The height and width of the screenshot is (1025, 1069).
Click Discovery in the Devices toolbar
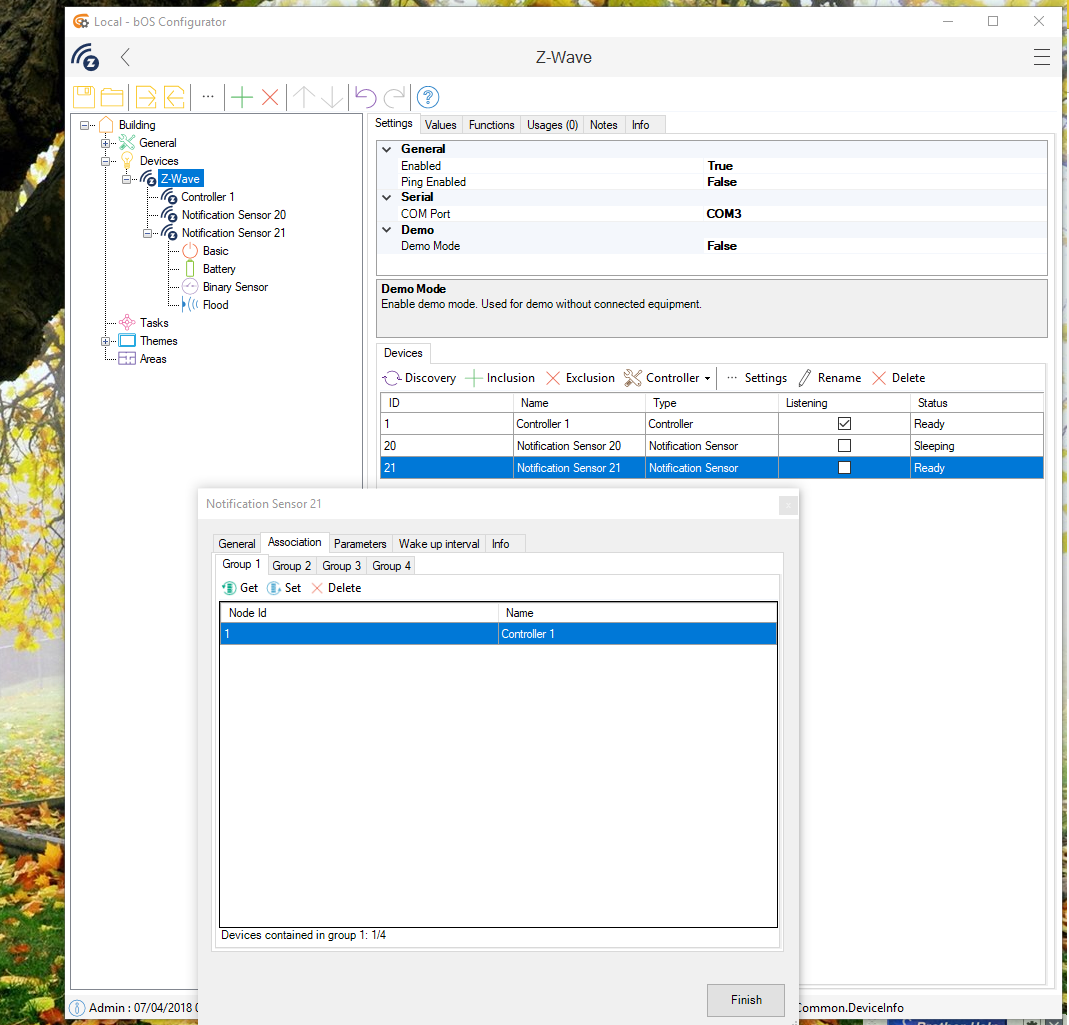[420, 378]
